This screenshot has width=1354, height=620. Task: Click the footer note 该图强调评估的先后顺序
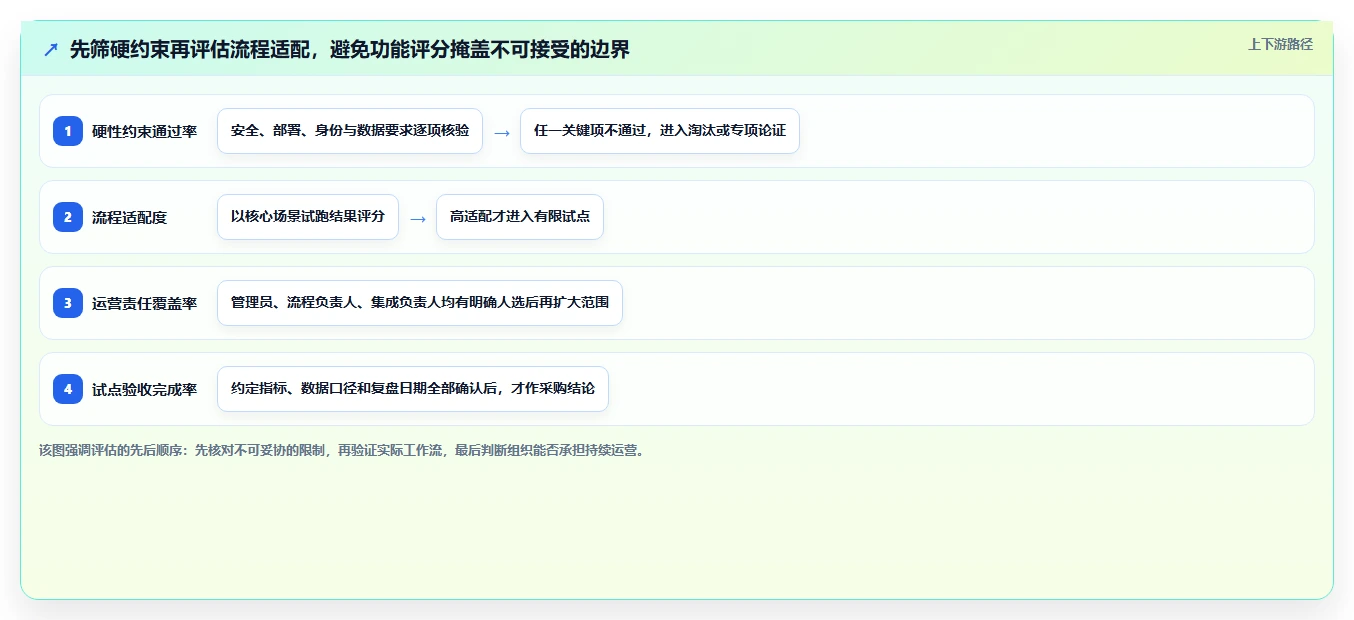tap(344, 450)
